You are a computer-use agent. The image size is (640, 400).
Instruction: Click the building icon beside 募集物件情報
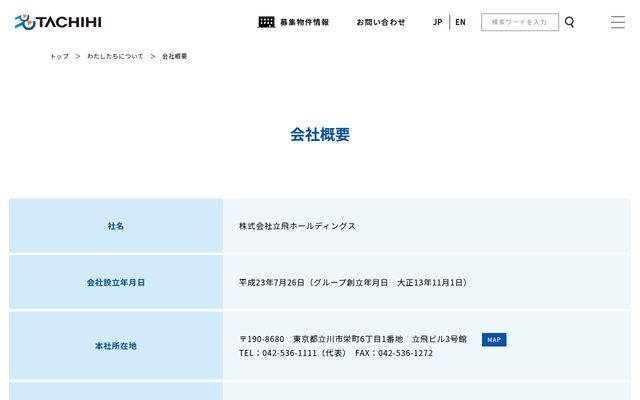click(266, 22)
